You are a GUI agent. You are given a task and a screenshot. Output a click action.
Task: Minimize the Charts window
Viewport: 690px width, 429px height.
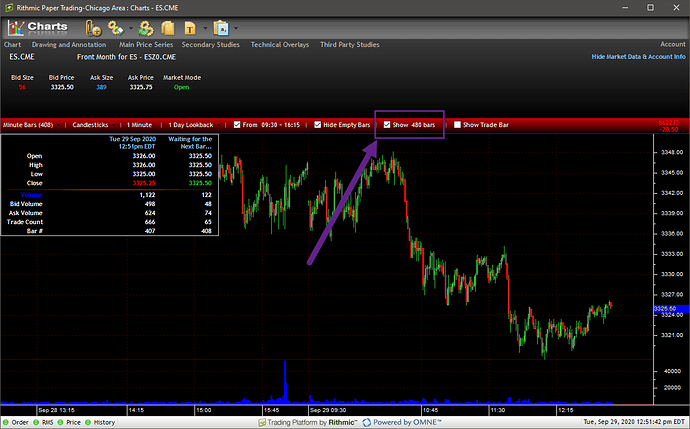pyautogui.click(x=625, y=7)
